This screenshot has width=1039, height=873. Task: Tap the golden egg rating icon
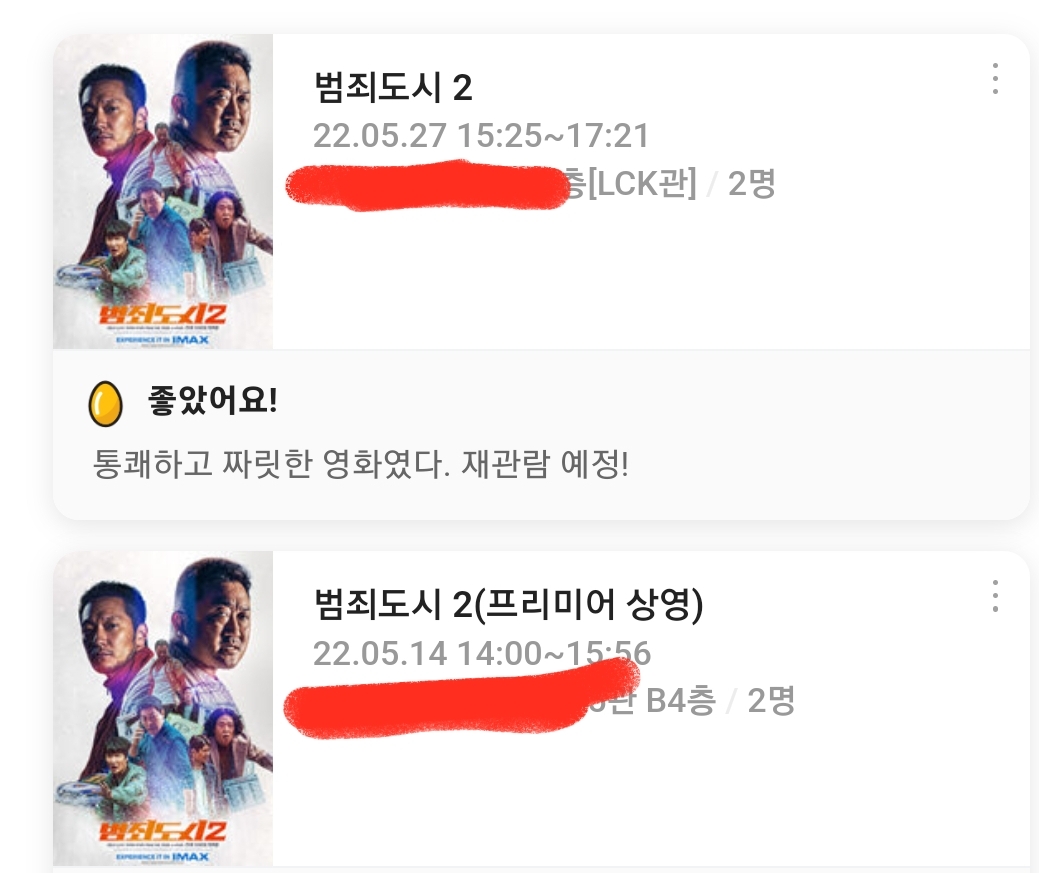[x=105, y=404]
